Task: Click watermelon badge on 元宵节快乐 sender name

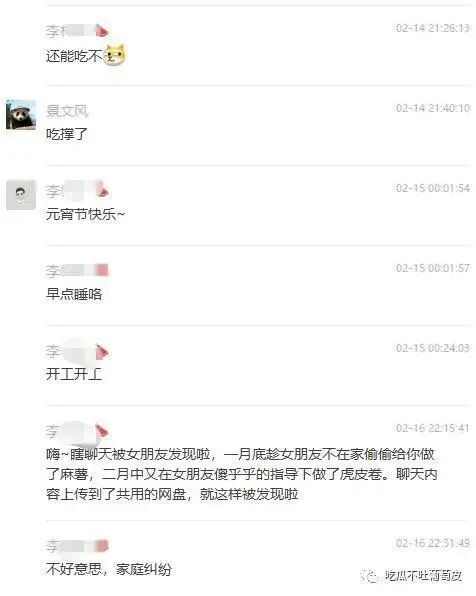Action: (102, 190)
